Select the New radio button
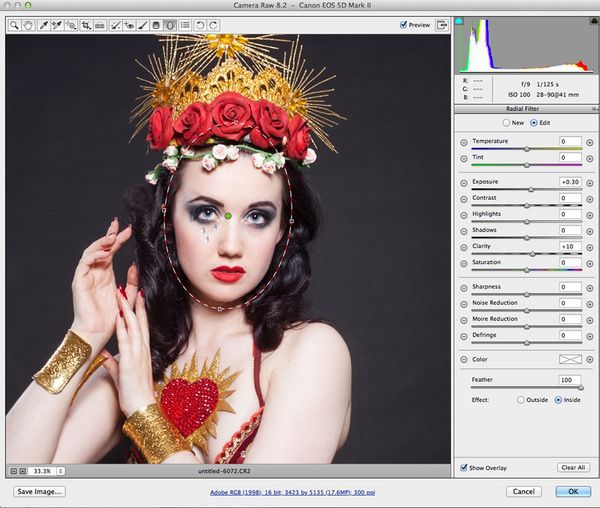 (506, 123)
